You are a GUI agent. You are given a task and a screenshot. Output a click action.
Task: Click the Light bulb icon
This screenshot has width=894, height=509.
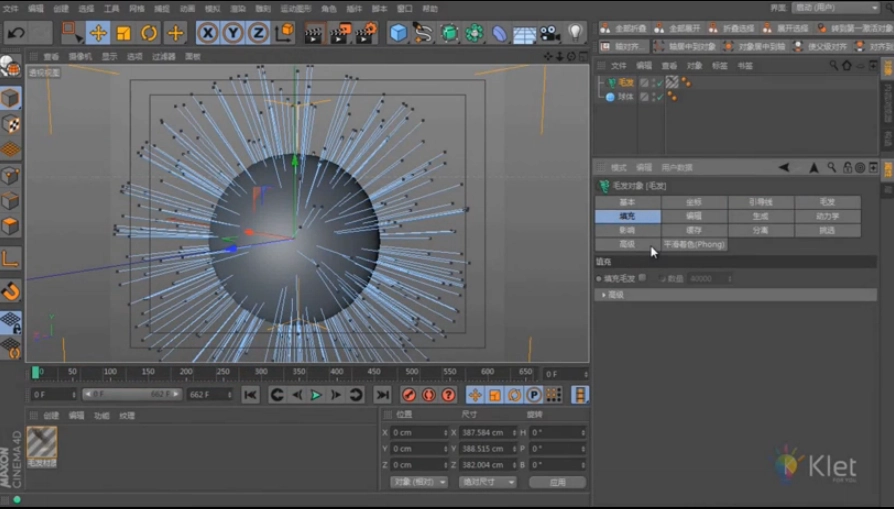(x=575, y=33)
